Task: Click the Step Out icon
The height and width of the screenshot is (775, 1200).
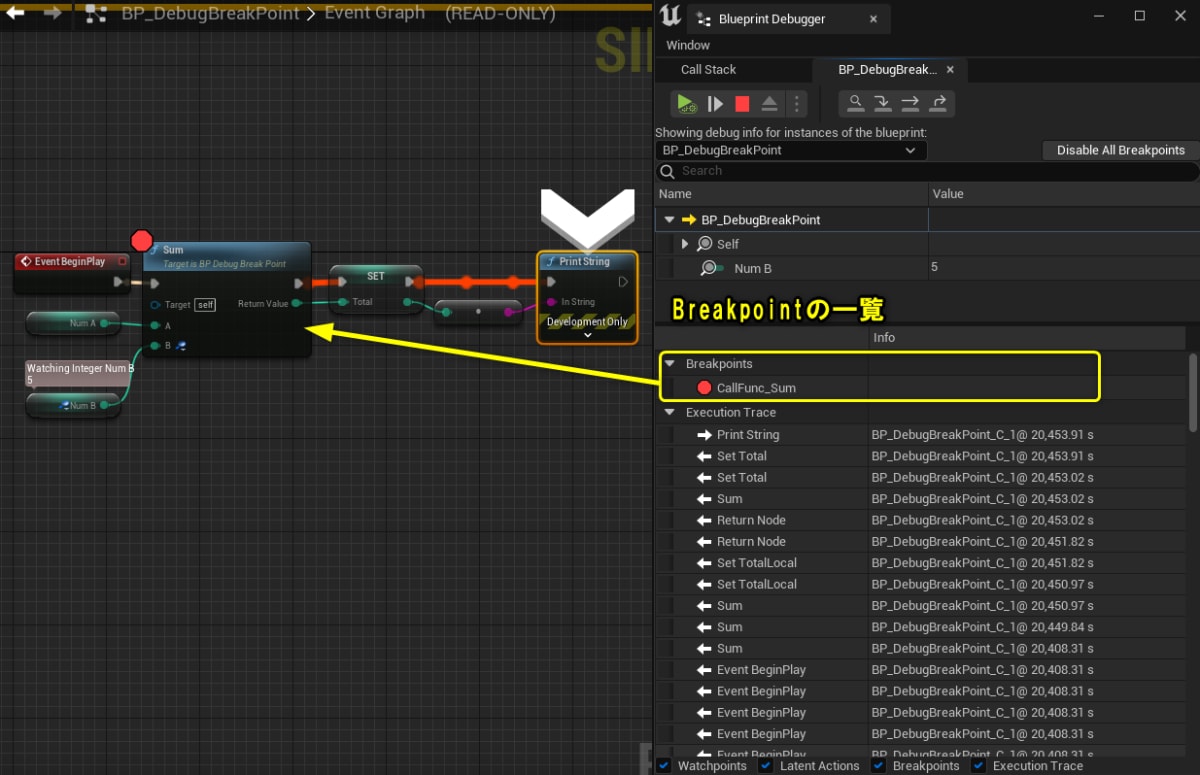Action: (x=938, y=103)
